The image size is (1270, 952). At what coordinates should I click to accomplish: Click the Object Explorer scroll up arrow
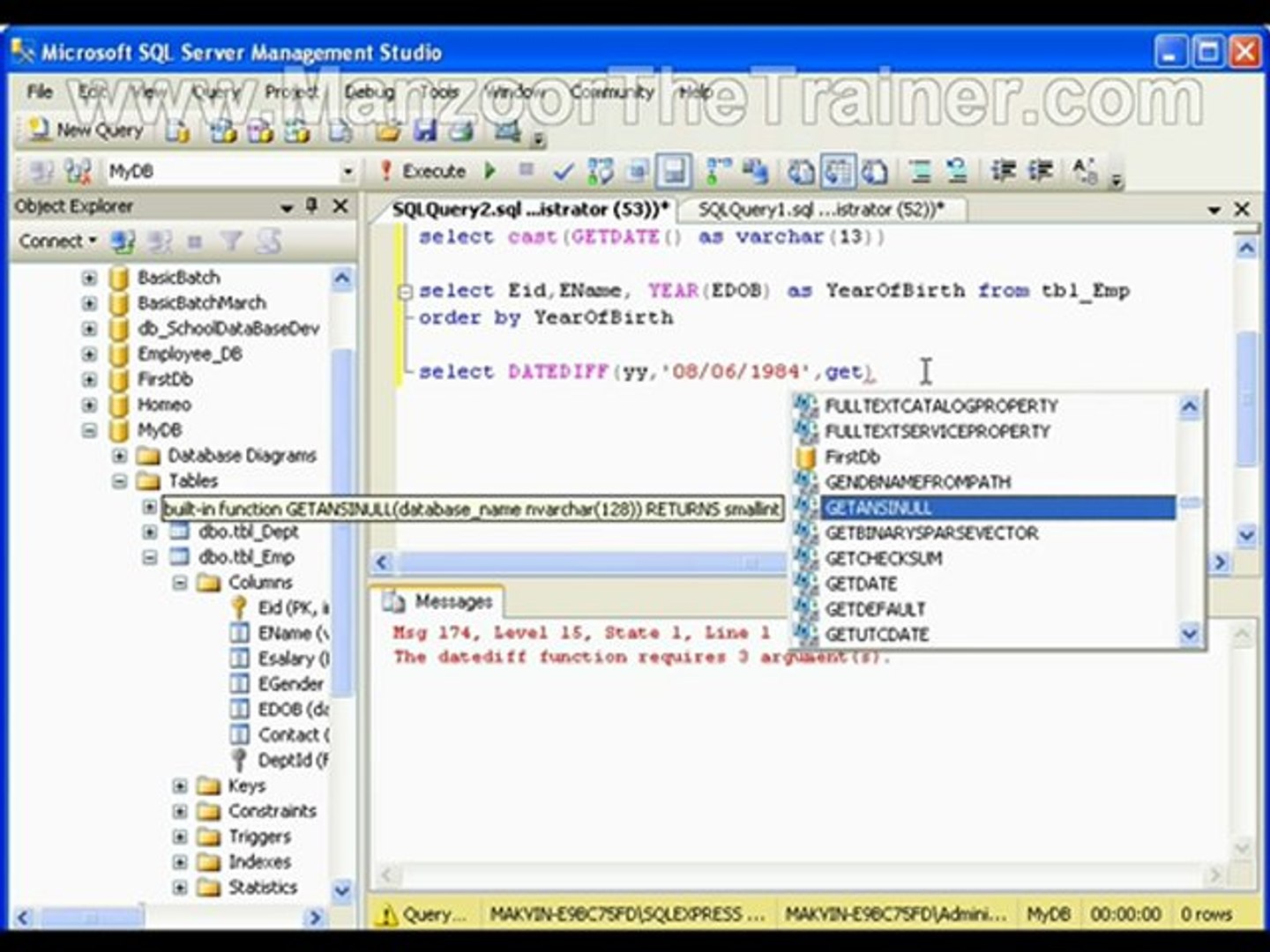(342, 279)
